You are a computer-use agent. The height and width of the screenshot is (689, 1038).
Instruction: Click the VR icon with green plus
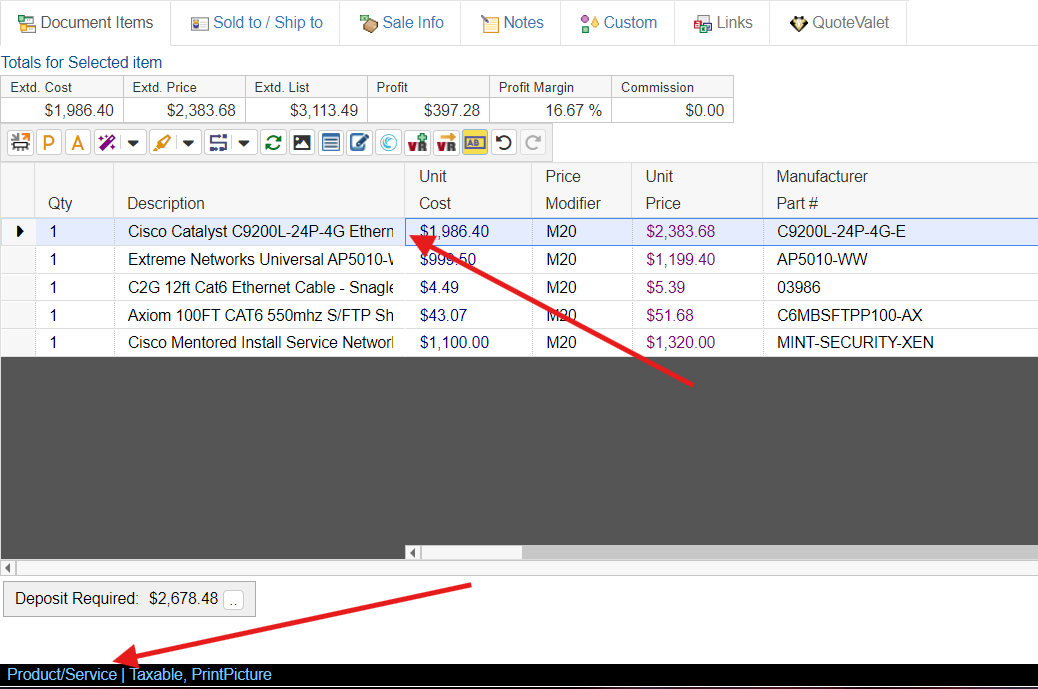417,143
